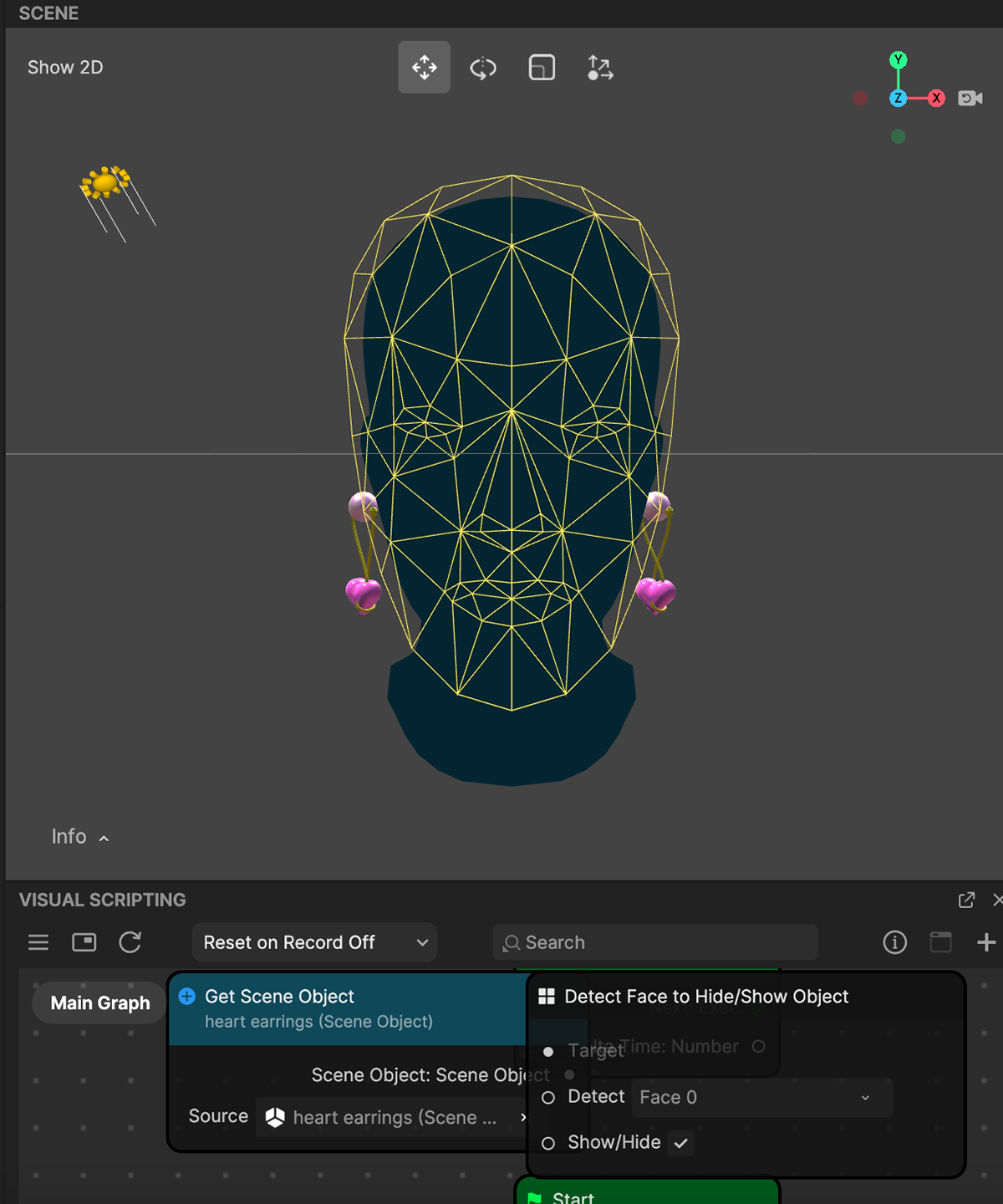Select the Move/translate tool
Viewport: 1003px width, 1204px height.
click(x=424, y=67)
